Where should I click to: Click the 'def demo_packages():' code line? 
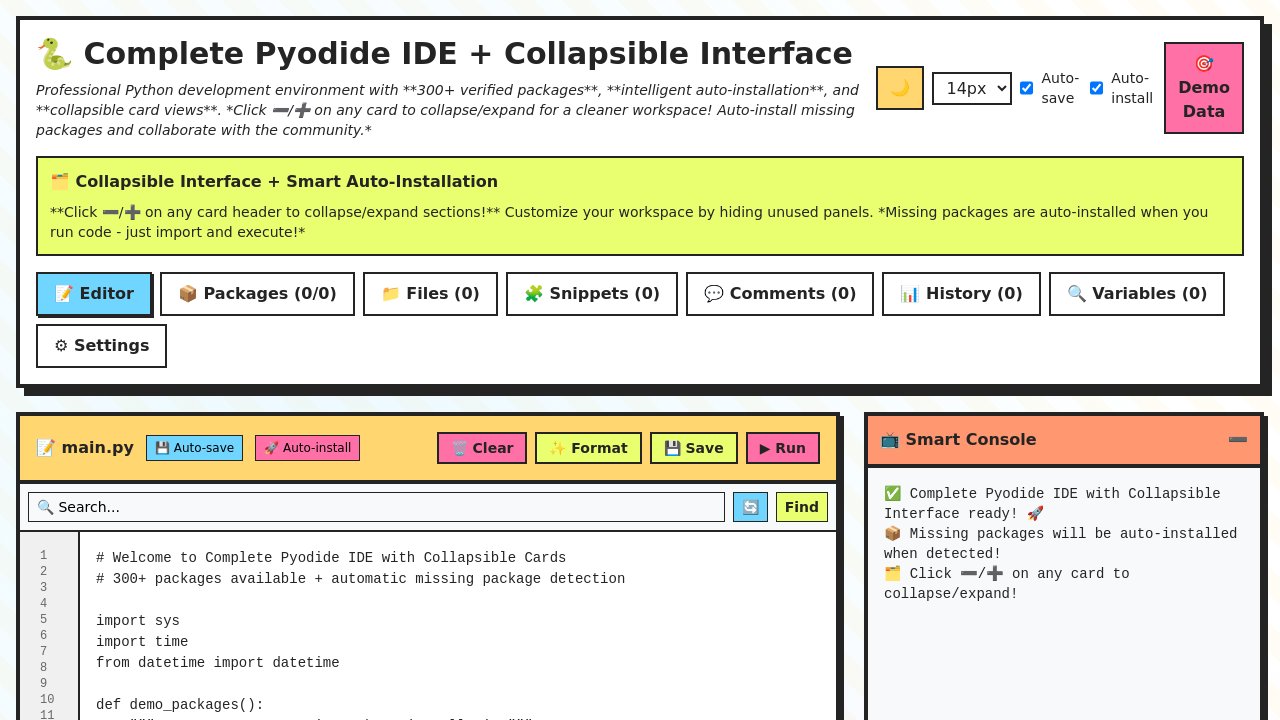[180, 705]
